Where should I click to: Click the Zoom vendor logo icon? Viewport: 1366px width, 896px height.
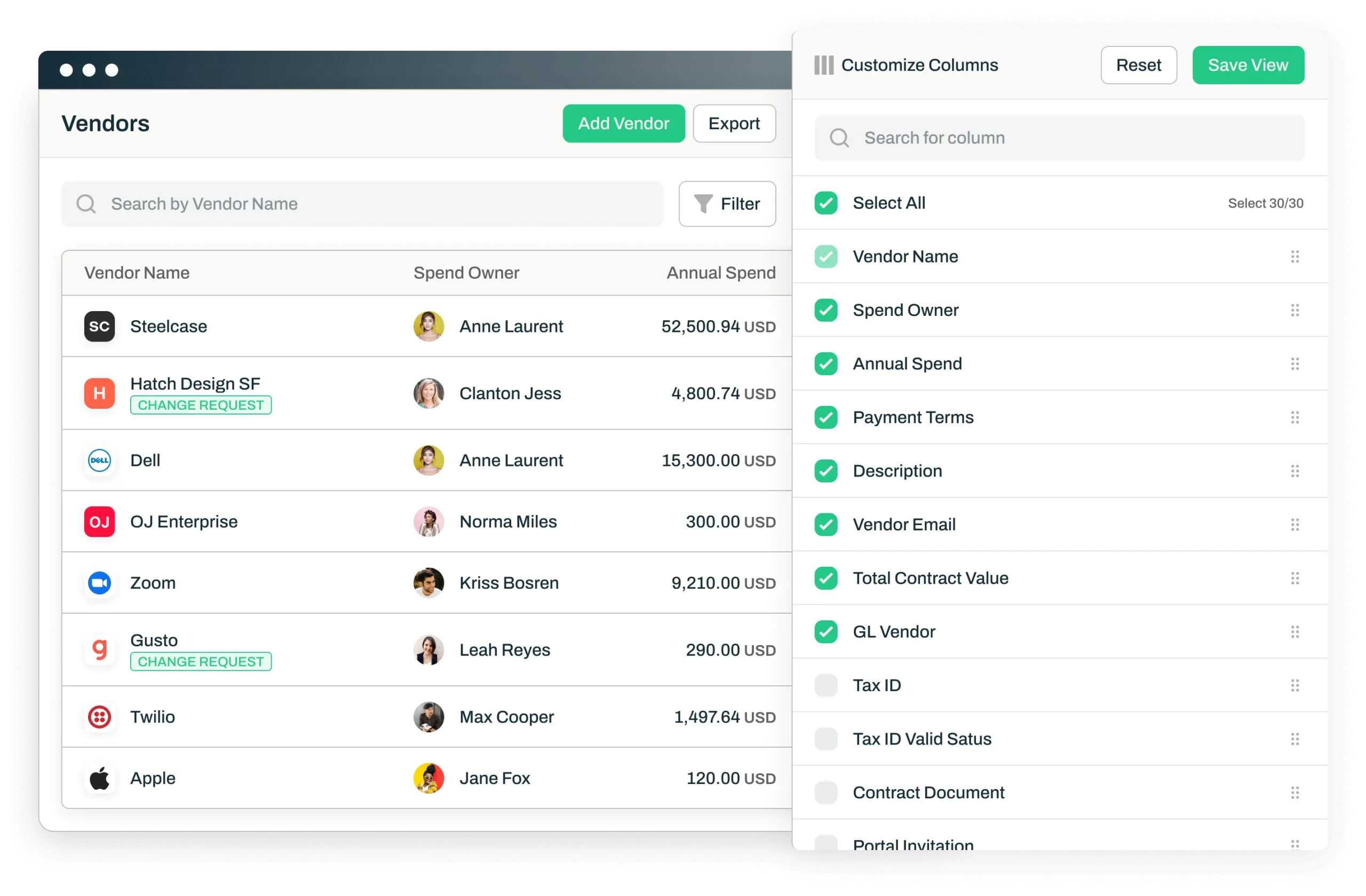[99, 583]
